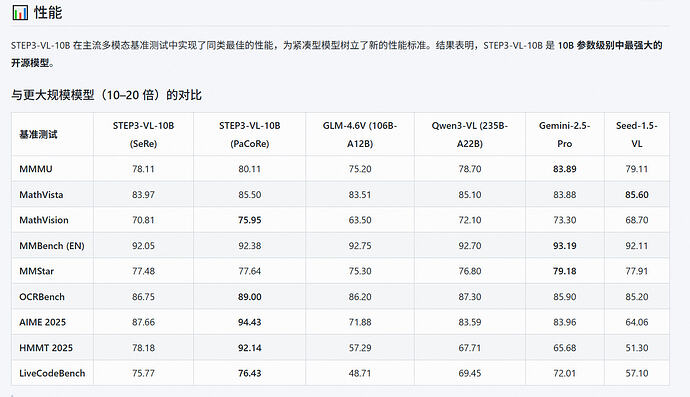Click the STEP3-VL-10B (PaCoRe) column header
This screenshot has height=397, width=690.
click(x=250, y=134)
